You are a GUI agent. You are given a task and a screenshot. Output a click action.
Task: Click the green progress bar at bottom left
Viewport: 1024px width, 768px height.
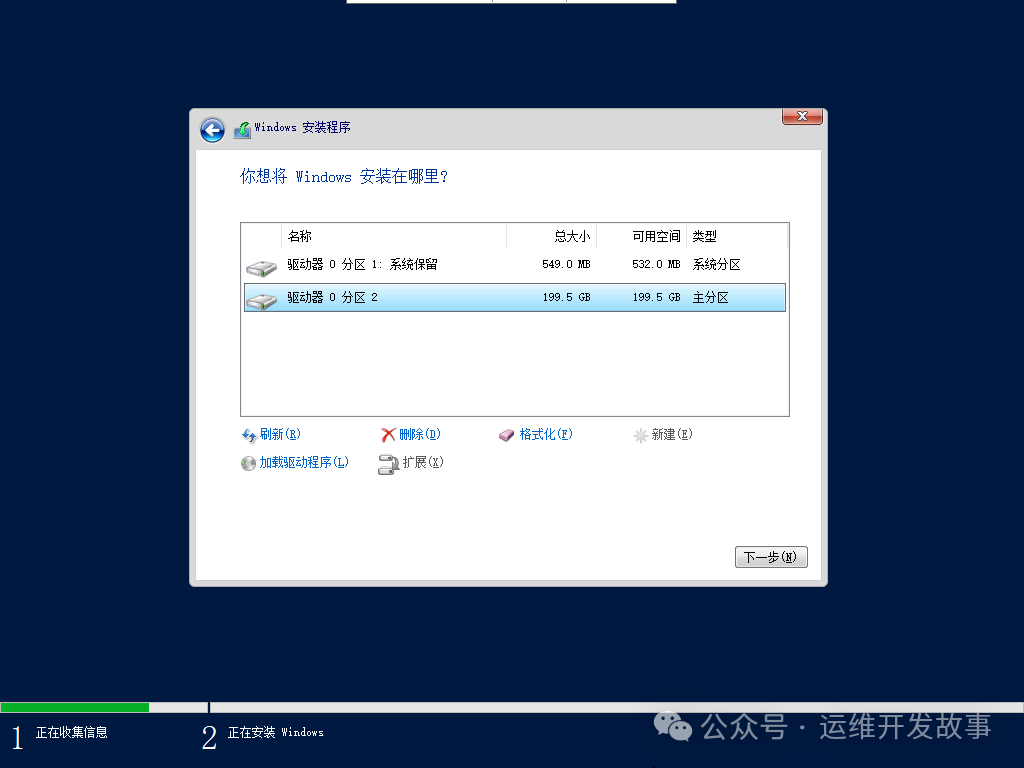point(75,706)
